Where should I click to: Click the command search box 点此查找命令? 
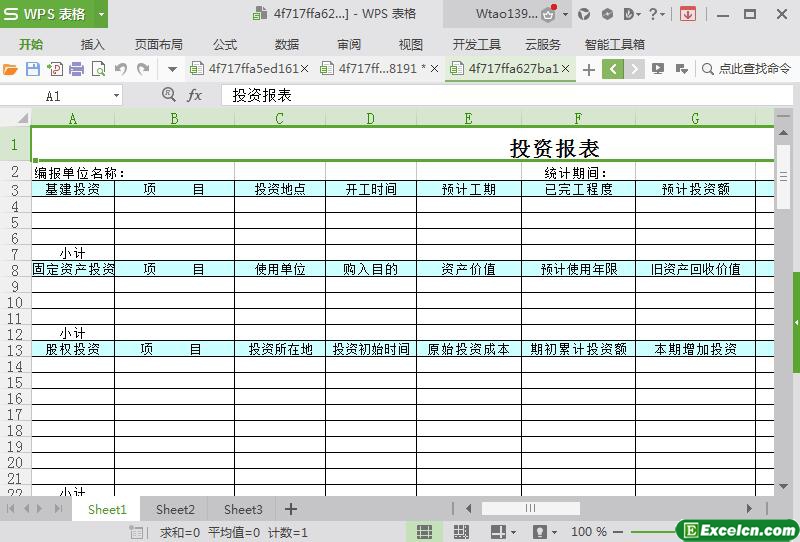(x=746, y=69)
